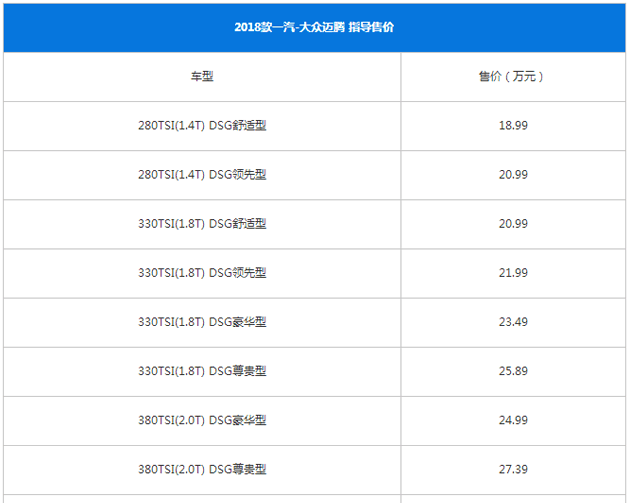Click the 27.39 price cell

(513, 469)
